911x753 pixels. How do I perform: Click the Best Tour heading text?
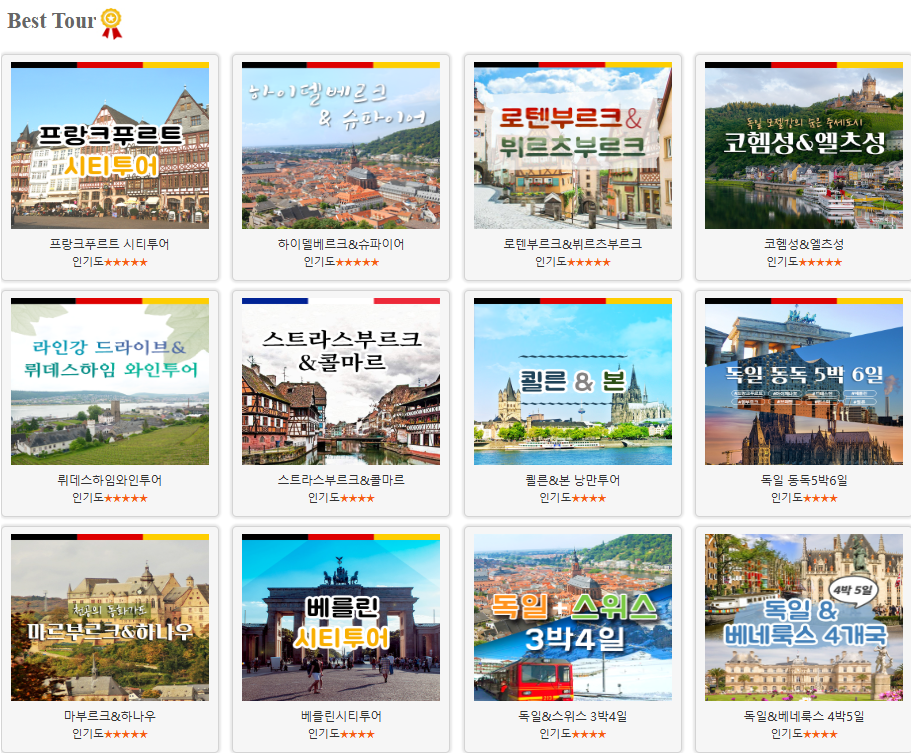pos(52,21)
